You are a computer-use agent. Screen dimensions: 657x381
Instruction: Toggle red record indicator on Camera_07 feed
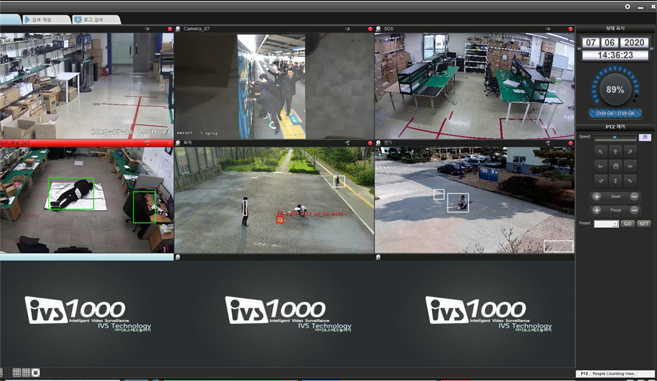click(370, 29)
